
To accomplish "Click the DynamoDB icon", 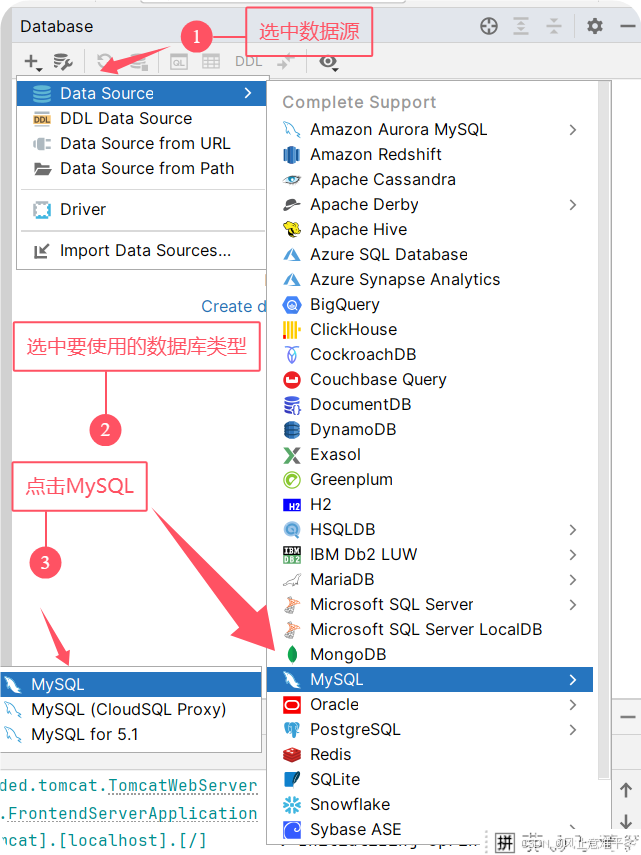I will coord(292,430).
